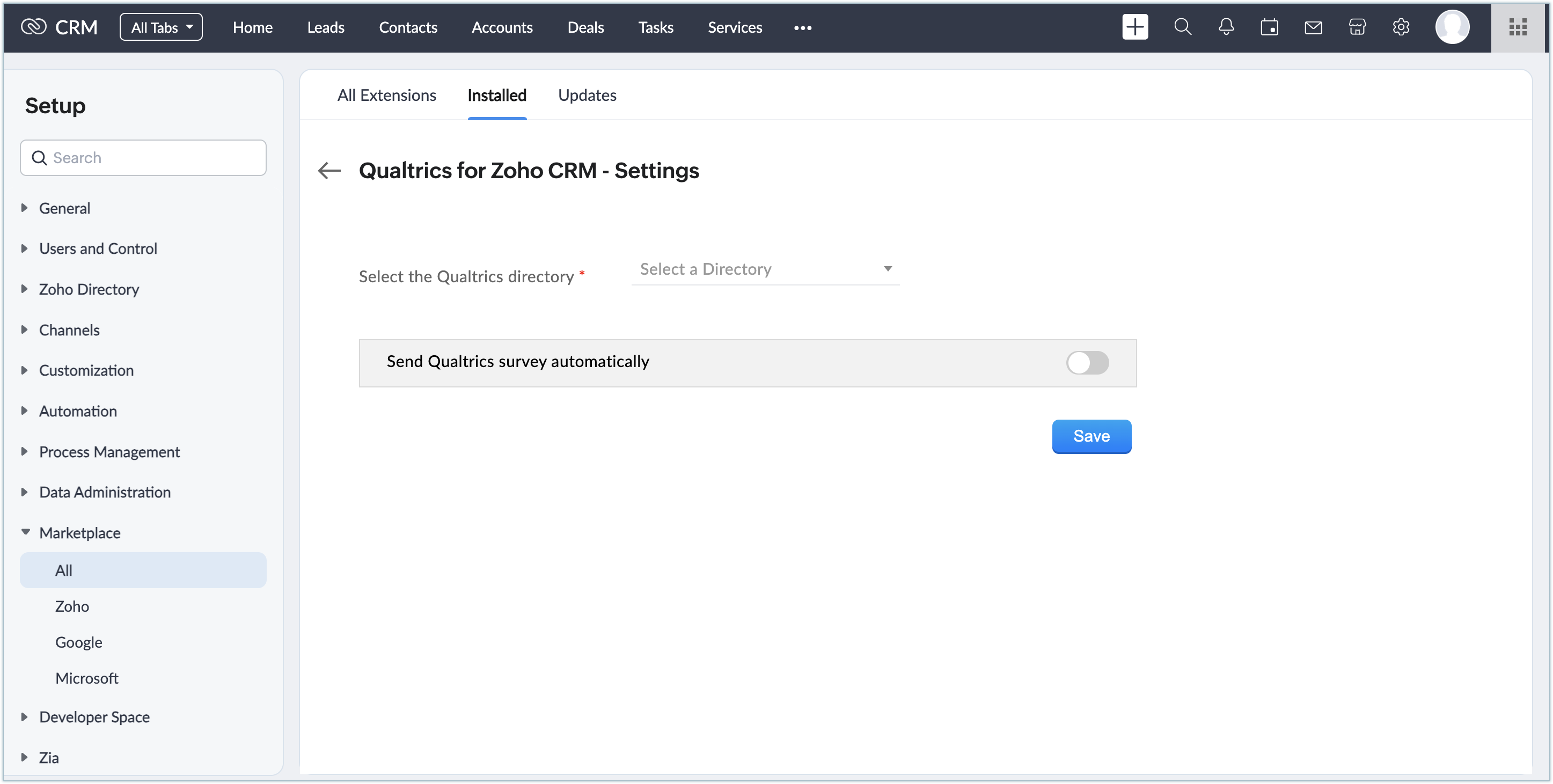
Task: Select Microsoft under Marketplace
Action: [x=87, y=678]
